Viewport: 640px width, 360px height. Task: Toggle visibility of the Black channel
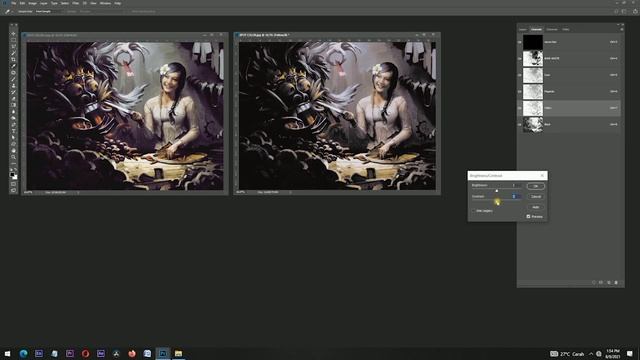(x=520, y=124)
